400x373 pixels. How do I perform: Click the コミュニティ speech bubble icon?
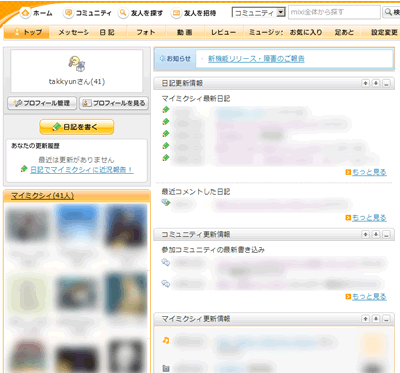68,13
